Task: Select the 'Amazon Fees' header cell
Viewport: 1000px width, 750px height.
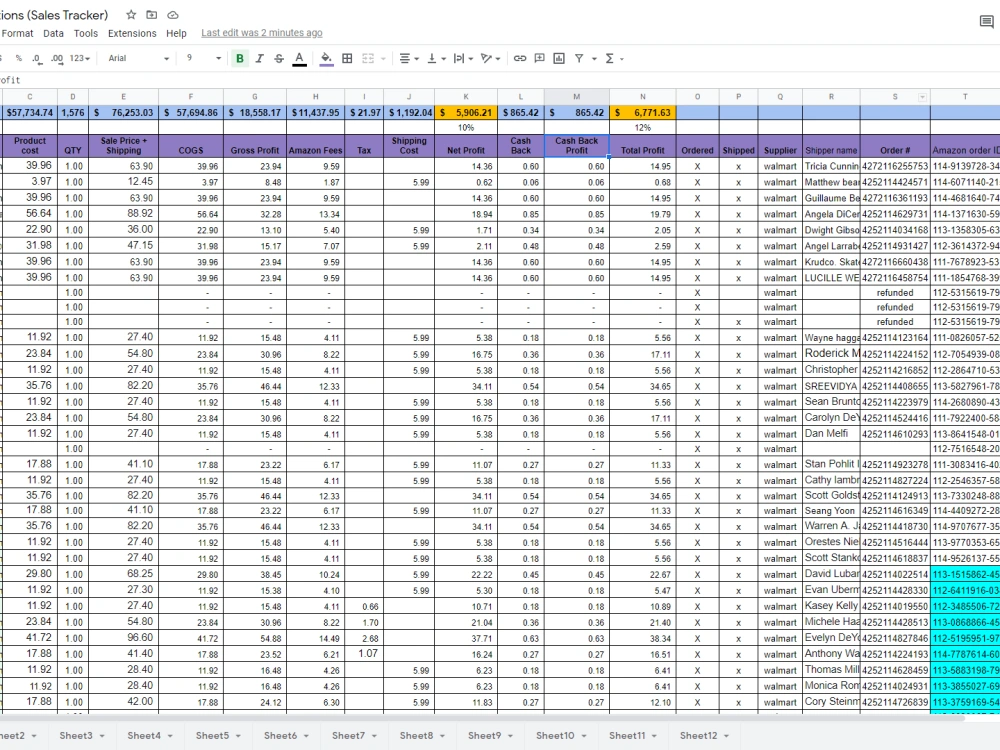Action: pos(316,145)
